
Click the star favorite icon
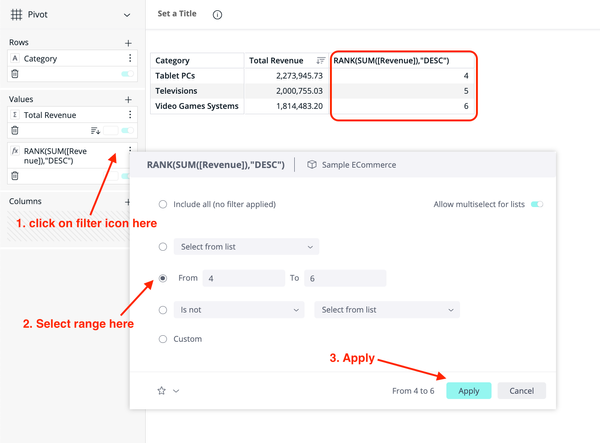pos(161,391)
